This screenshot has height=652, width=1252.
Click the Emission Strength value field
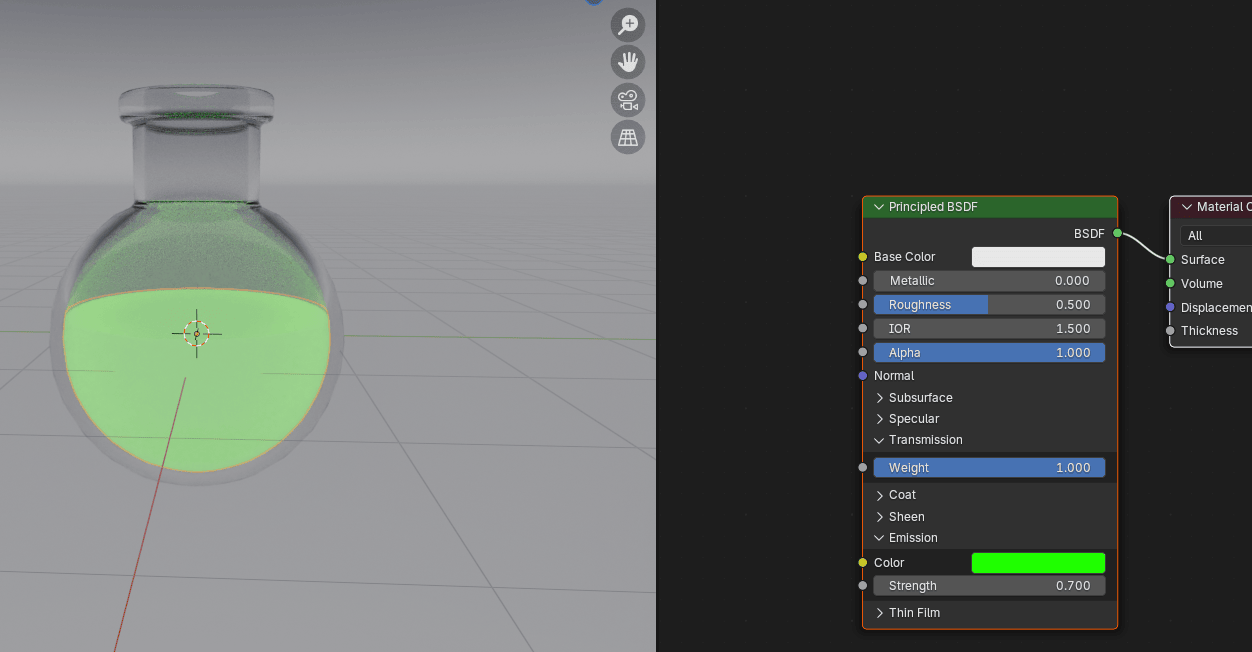click(x=989, y=586)
